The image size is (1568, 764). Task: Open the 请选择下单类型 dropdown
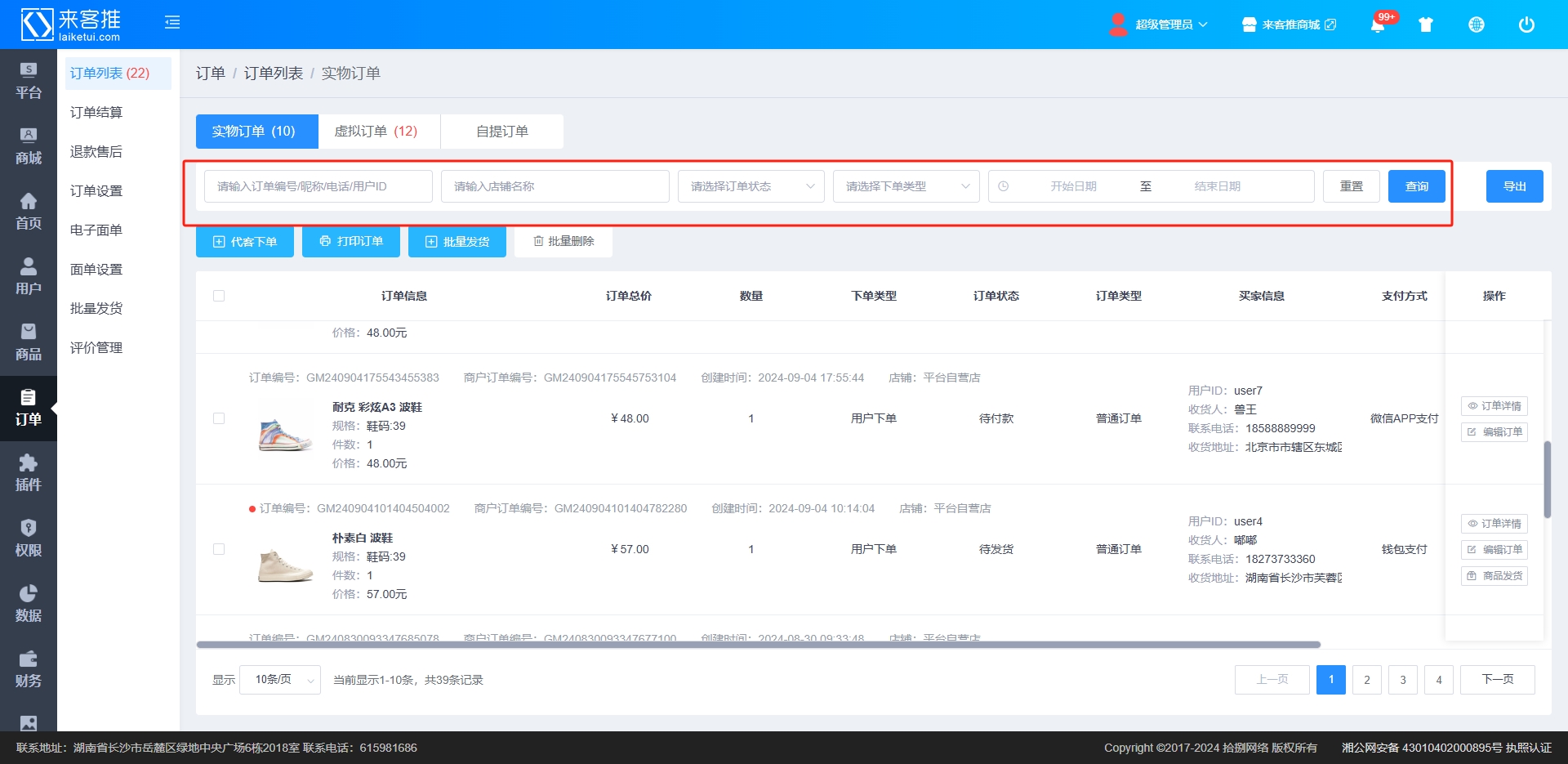pyautogui.click(x=906, y=186)
